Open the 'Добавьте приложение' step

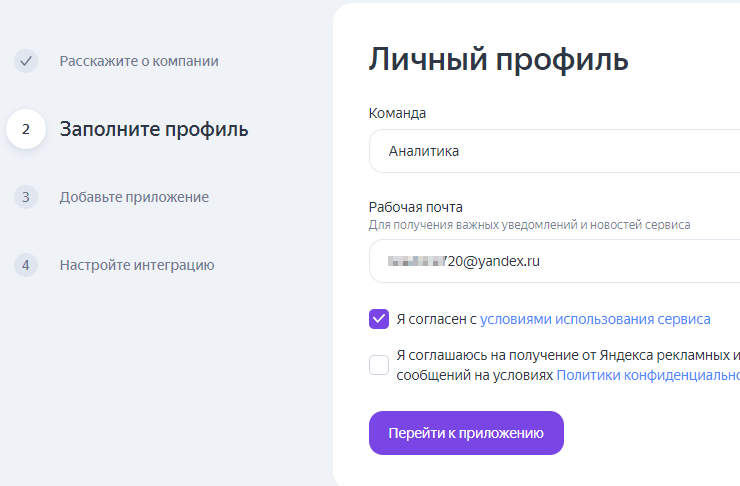134,197
